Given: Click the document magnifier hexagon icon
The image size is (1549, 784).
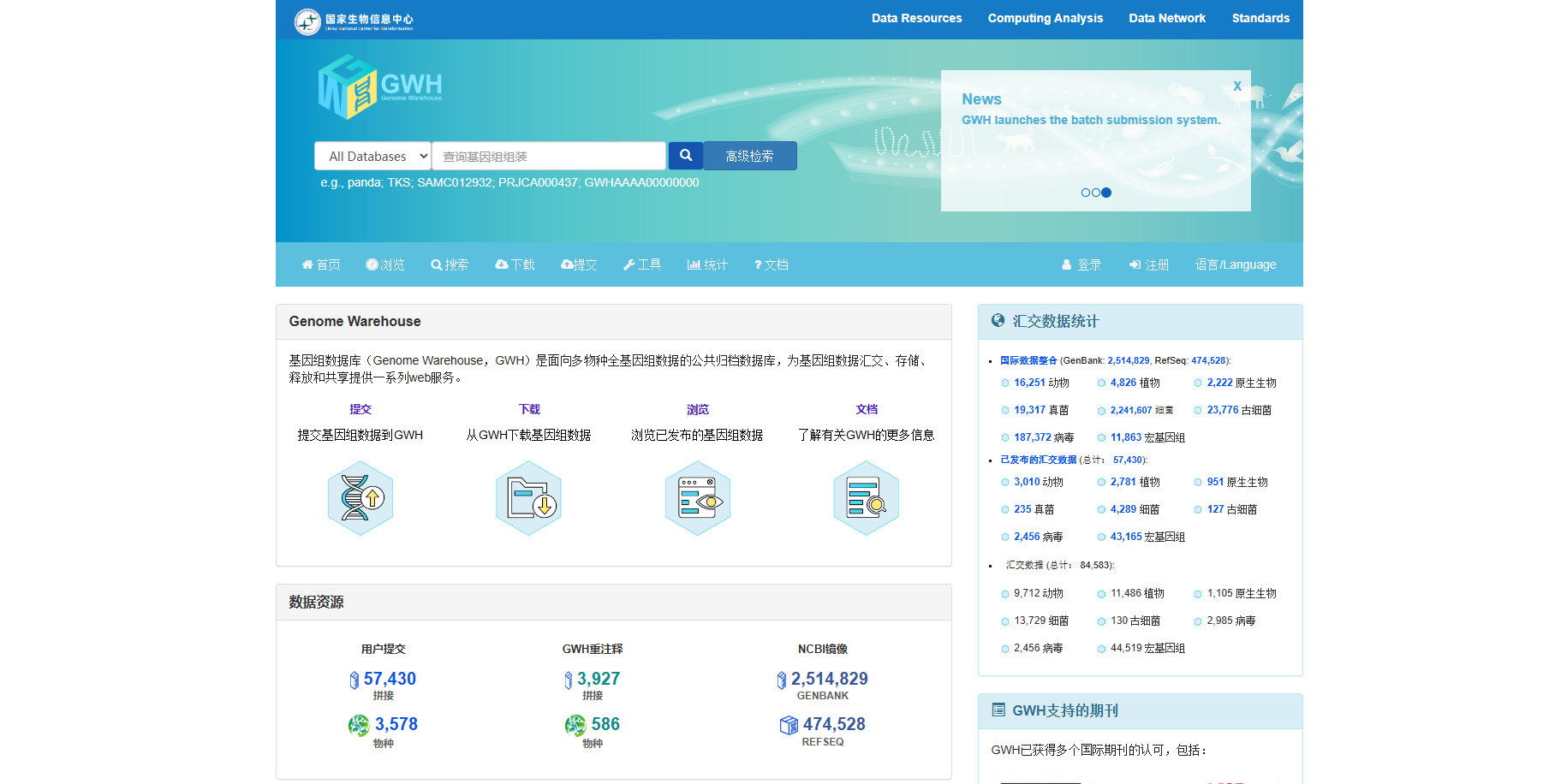Looking at the screenshot, I should click(x=867, y=498).
